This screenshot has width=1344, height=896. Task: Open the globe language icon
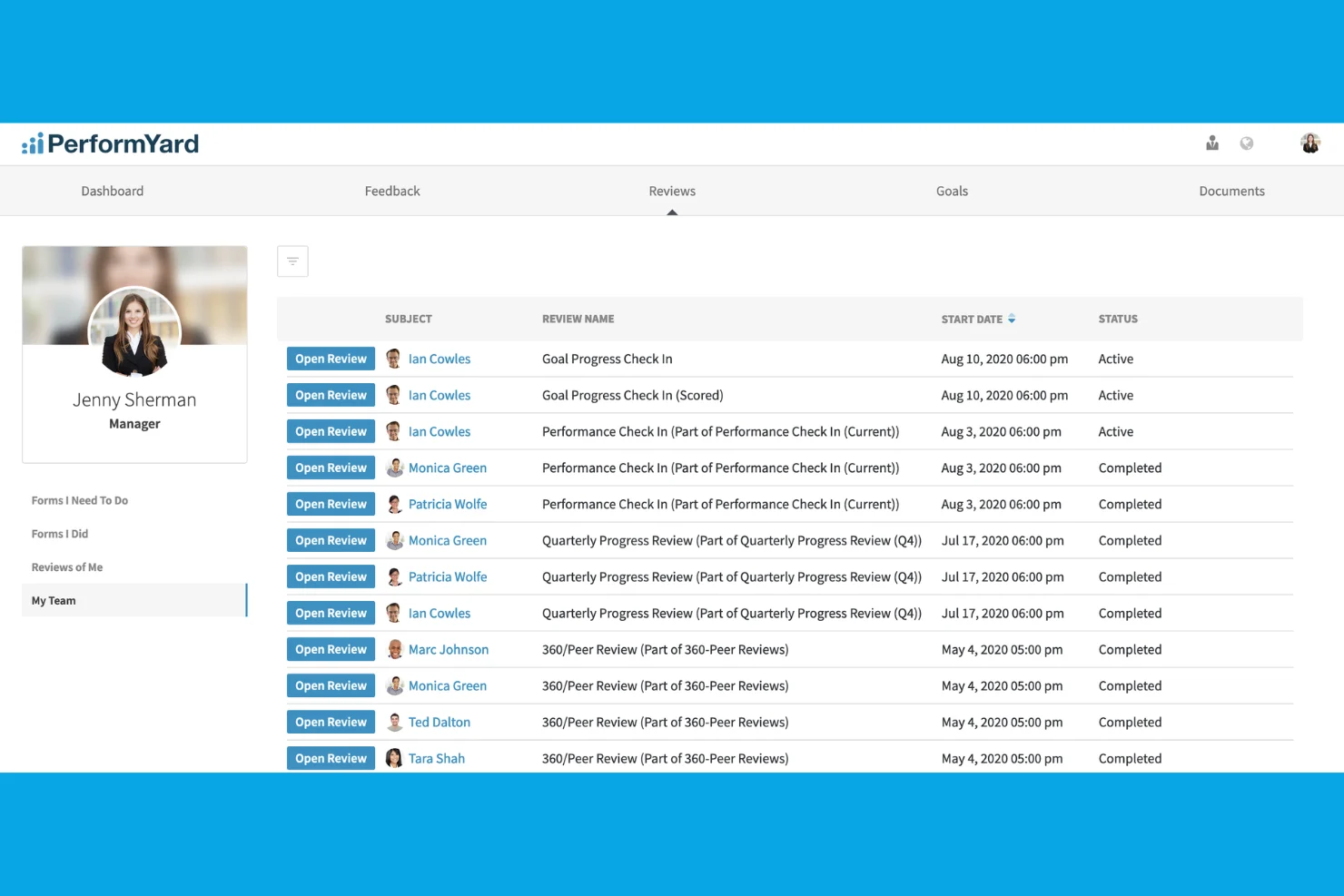pyautogui.click(x=1247, y=143)
